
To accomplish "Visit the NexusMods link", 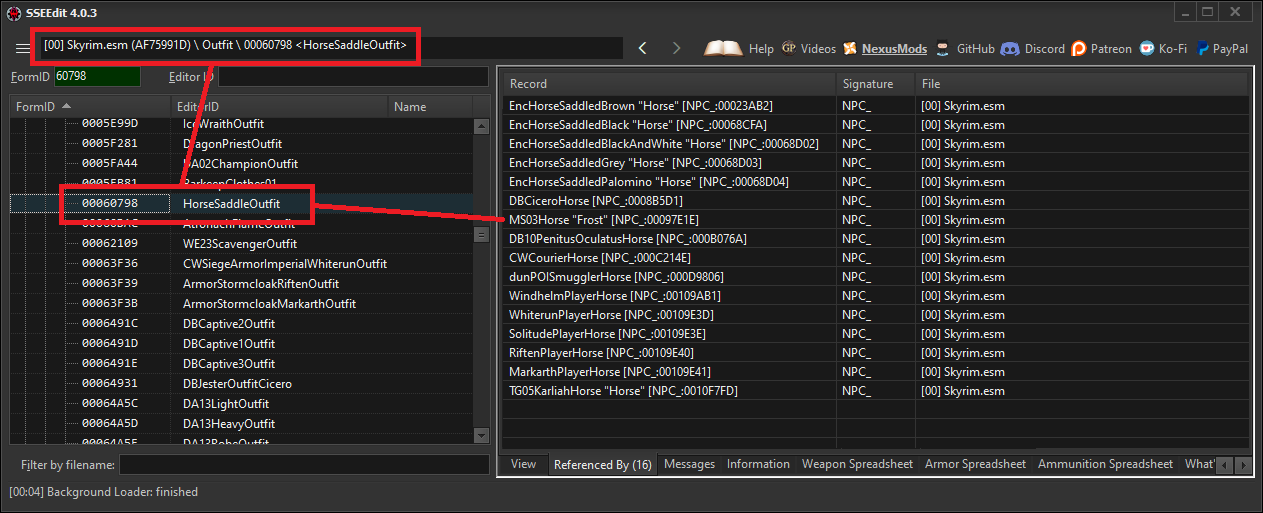I will coord(885,48).
